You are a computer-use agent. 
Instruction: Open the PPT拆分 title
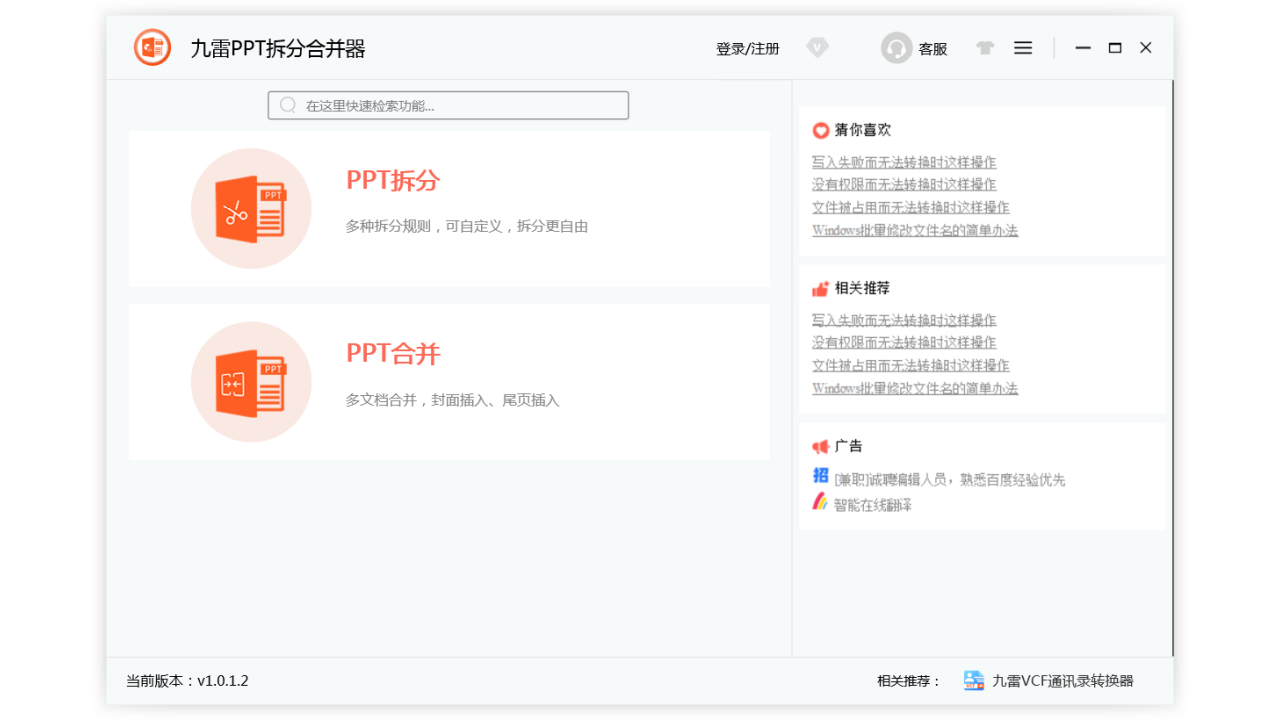click(393, 181)
